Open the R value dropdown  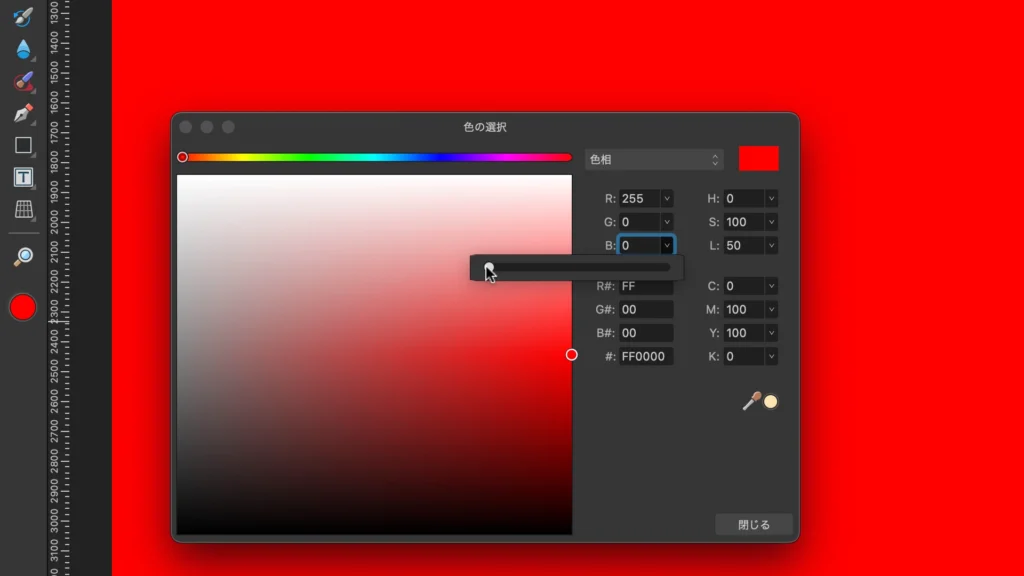coord(668,198)
